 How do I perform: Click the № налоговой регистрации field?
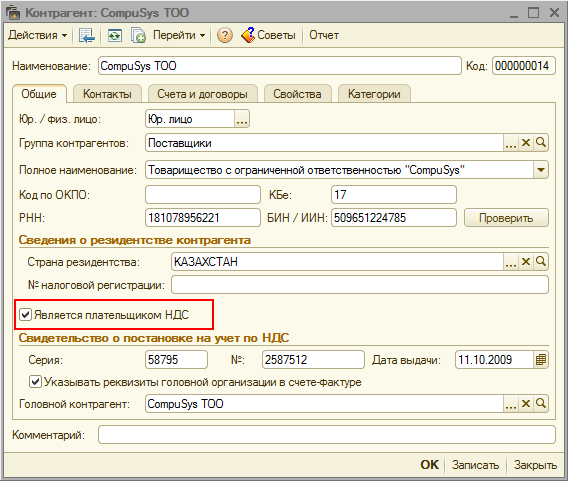[360, 285]
